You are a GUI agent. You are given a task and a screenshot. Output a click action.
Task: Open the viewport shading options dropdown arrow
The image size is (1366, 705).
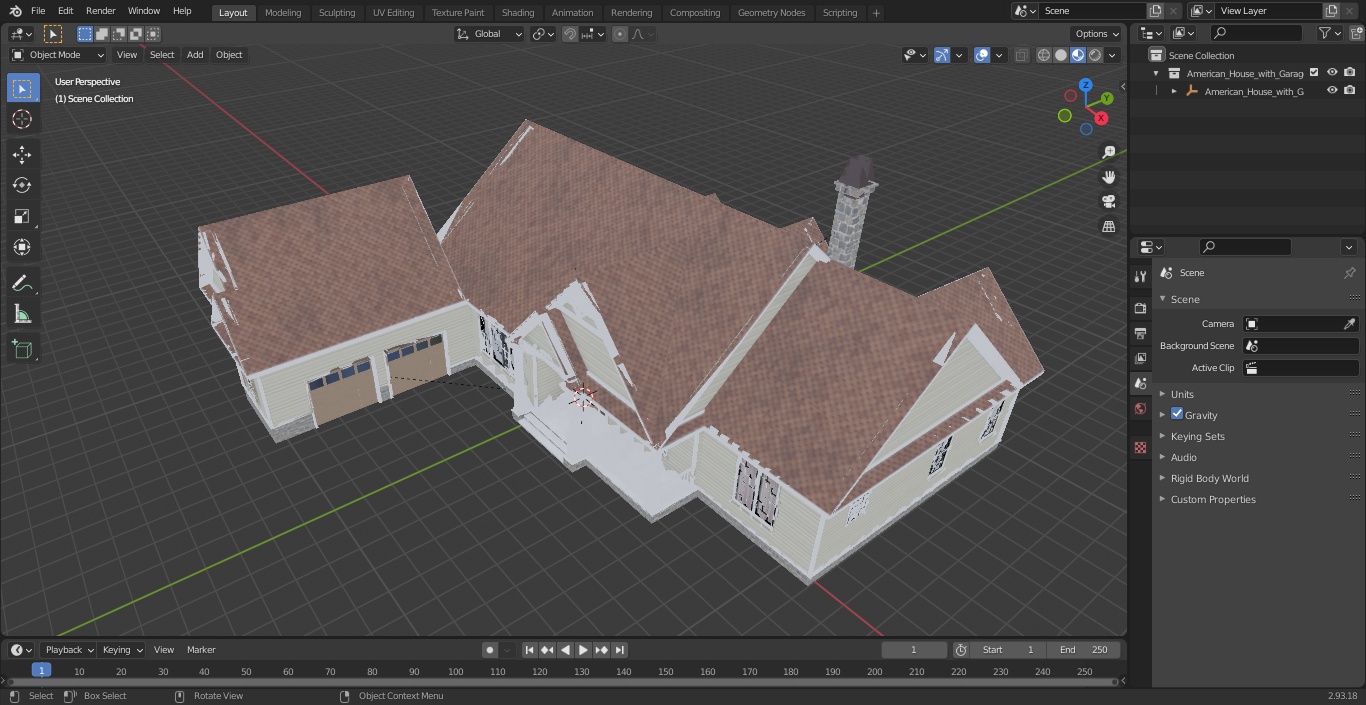pos(1112,55)
